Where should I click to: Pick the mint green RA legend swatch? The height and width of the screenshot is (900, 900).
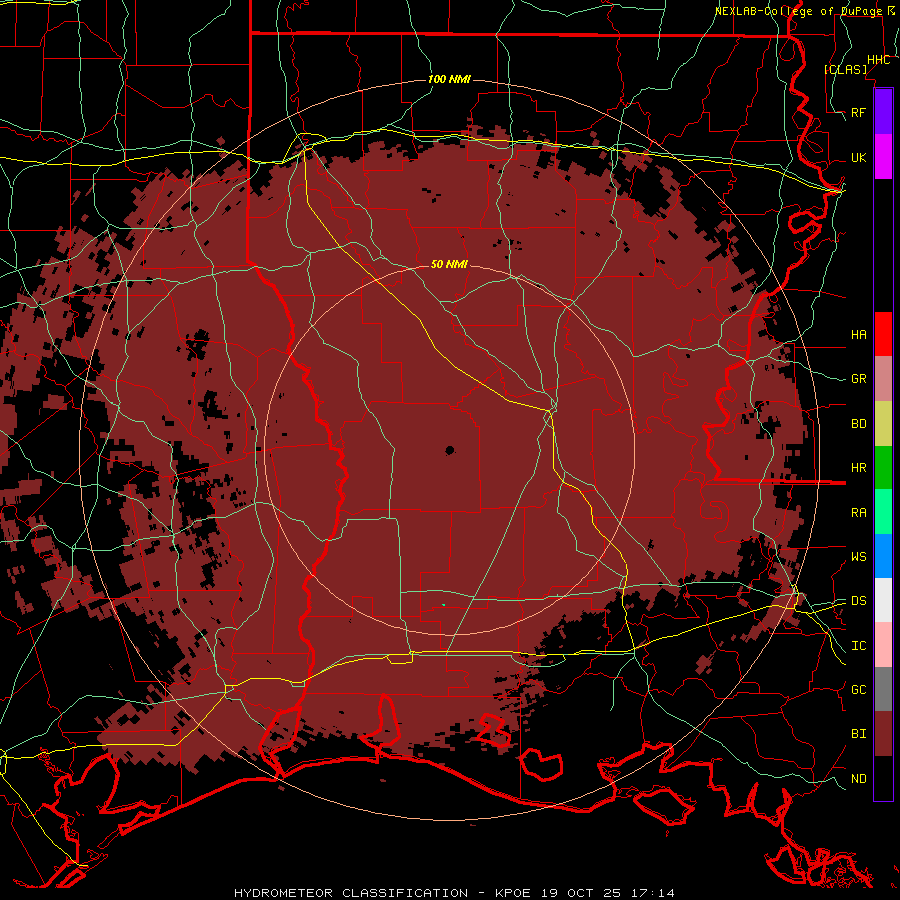coord(883,512)
